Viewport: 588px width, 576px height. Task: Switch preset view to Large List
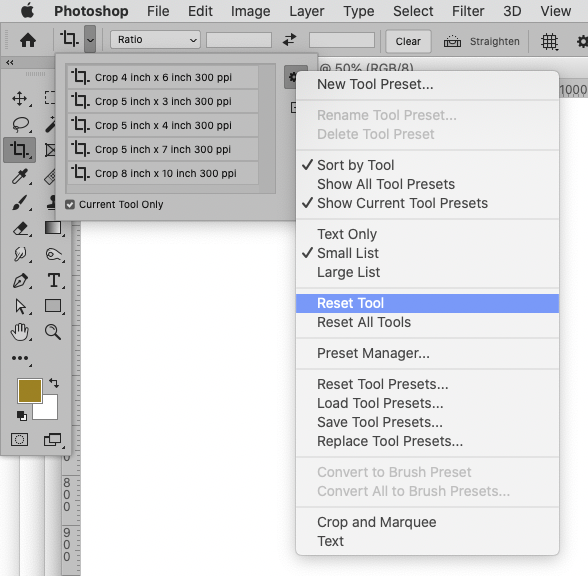pyautogui.click(x=428, y=272)
